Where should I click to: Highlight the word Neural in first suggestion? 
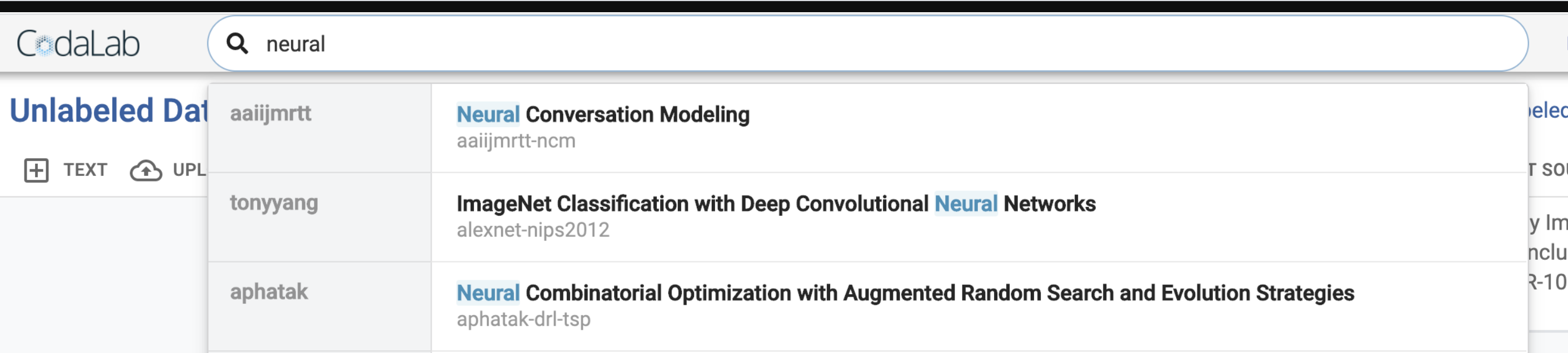pos(488,113)
